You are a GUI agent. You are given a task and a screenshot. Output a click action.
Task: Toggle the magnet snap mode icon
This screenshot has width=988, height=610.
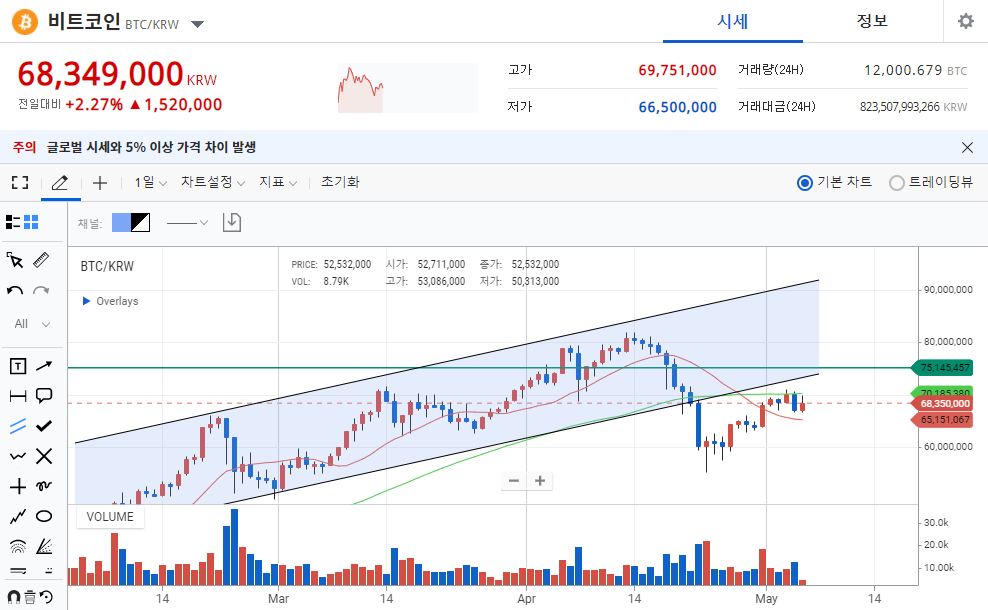(14, 597)
